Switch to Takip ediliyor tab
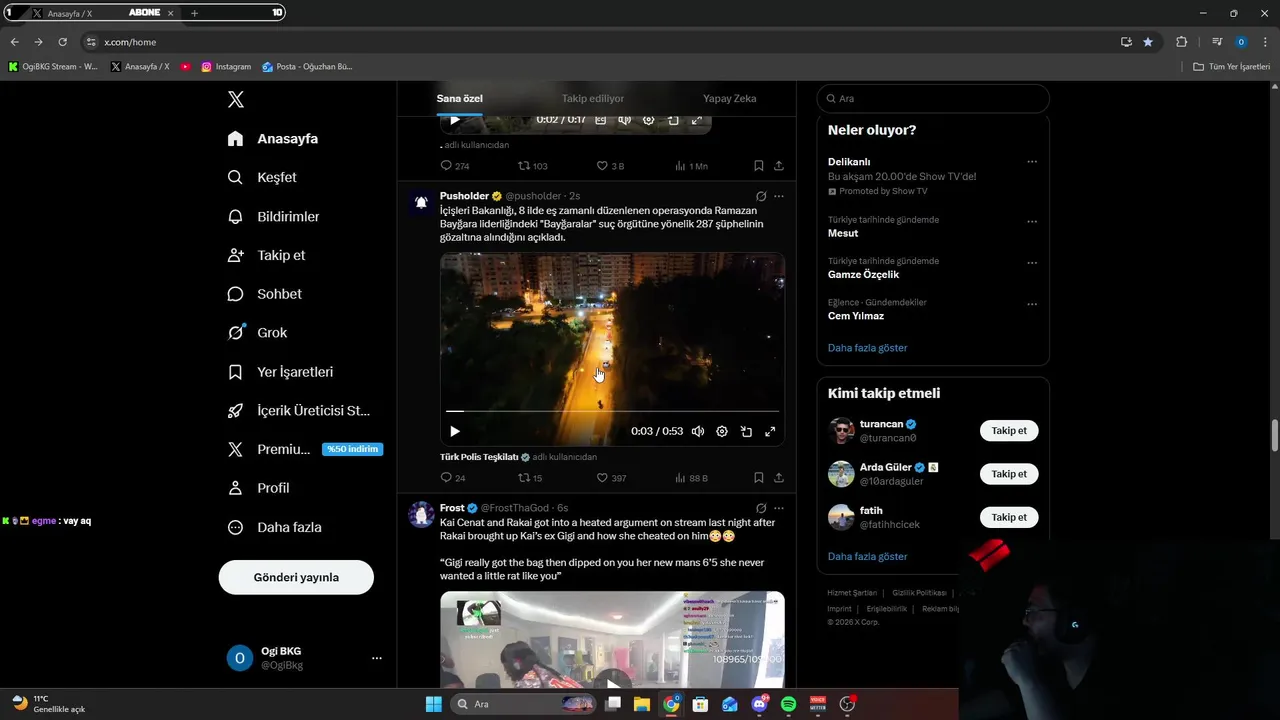The image size is (1280, 720). tap(593, 98)
